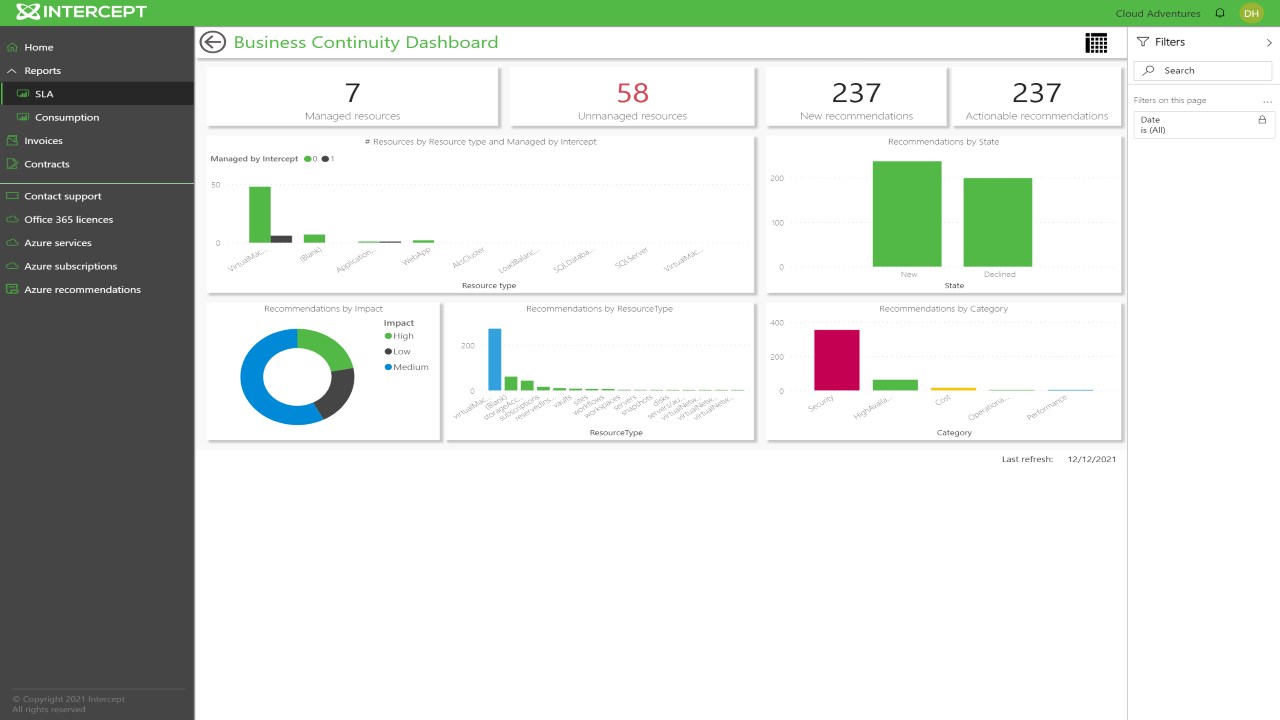Click the Contracts icon
This screenshot has width=1280, height=720.
pyautogui.click(x=12, y=164)
